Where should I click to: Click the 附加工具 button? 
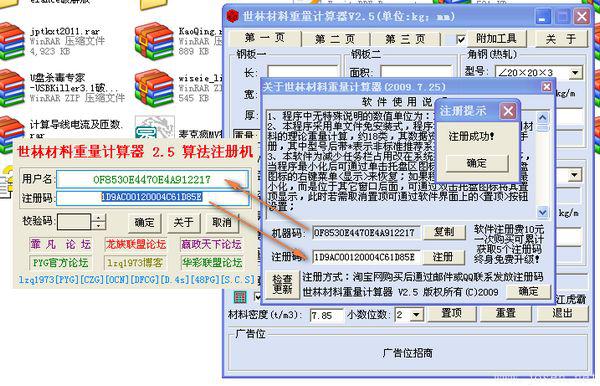pos(496,39)
